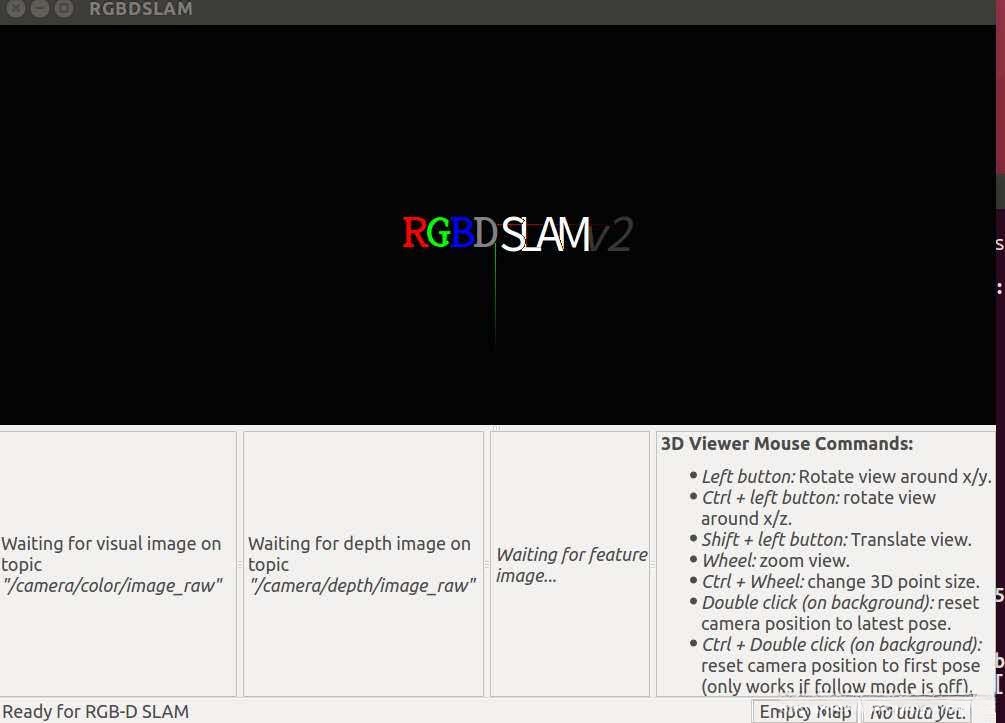Click the 'Ctrl + left button: rotate view' help line
Viewport: 1005px width, 723px height.
pos(818,498)
